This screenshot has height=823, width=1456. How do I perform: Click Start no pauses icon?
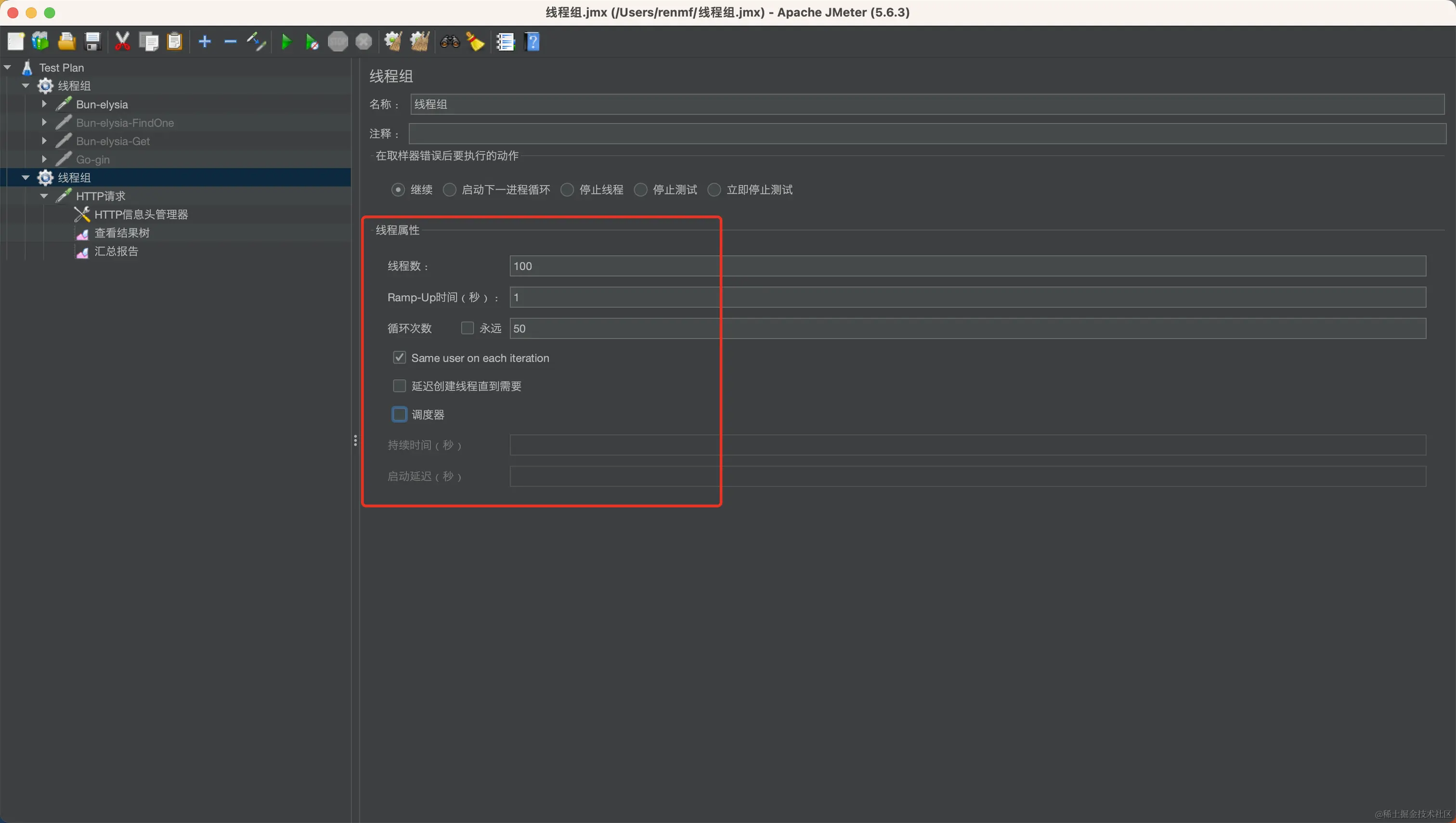coord(312,41)
